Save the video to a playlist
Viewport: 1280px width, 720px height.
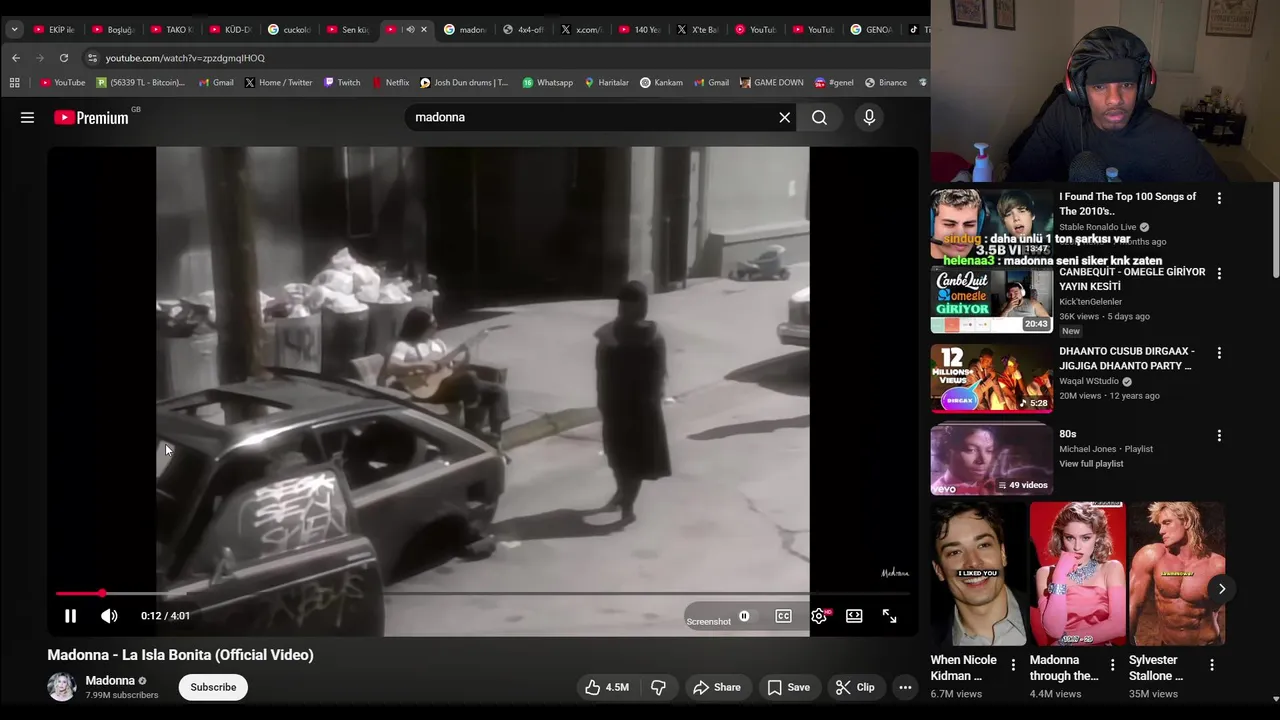pos(788,687)
